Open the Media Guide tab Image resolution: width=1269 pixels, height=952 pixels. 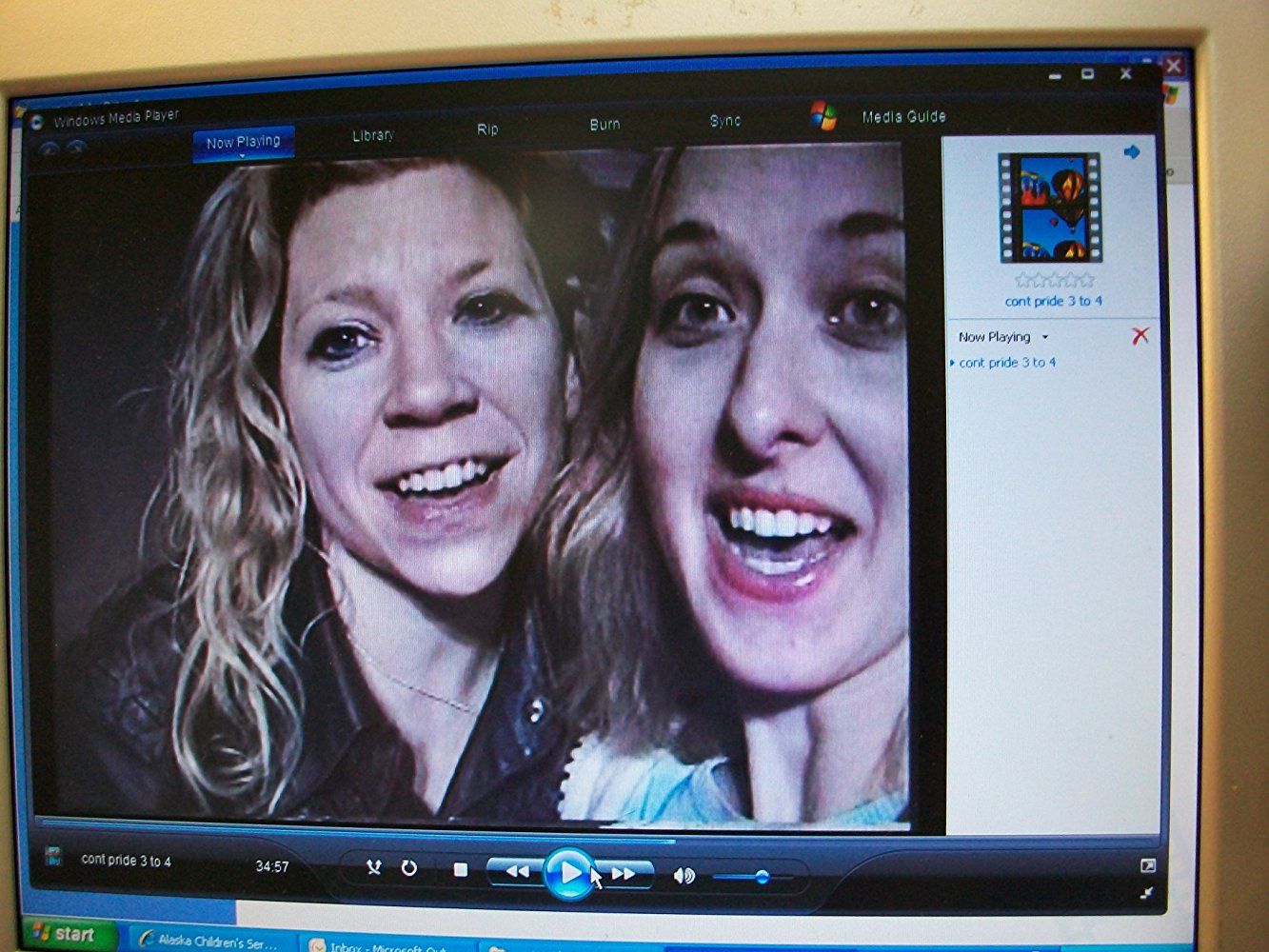[903, 116]
